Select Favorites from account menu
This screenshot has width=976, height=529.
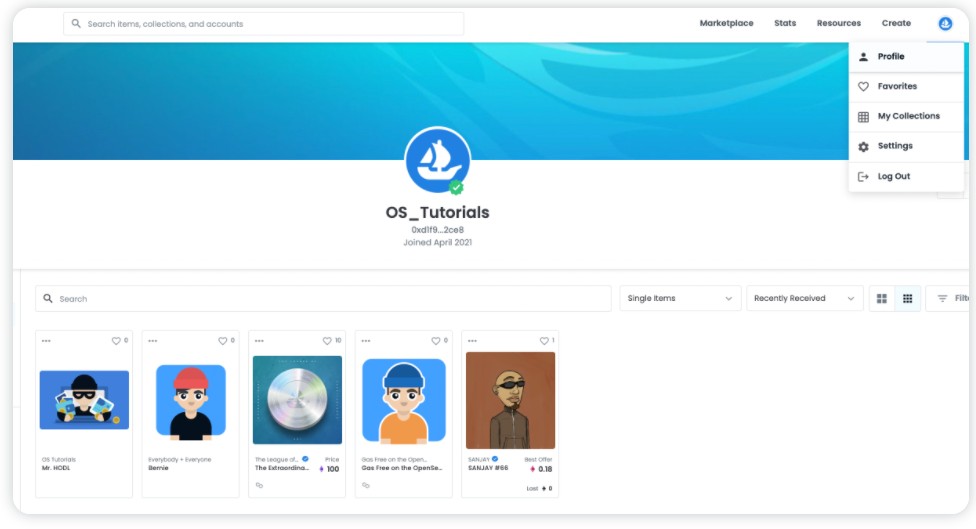click(x=906, y=87)
